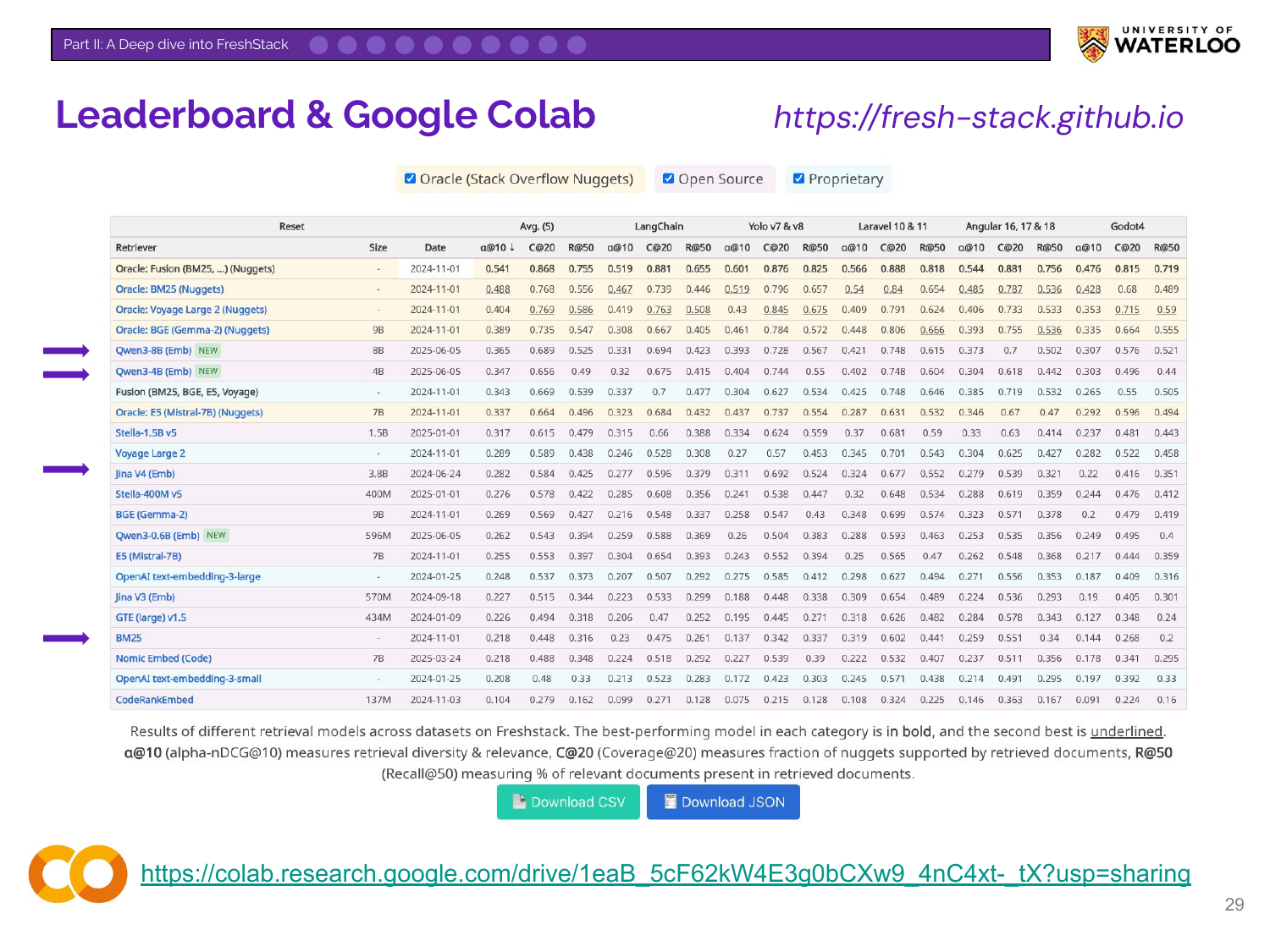Click the first progress dot in header bar
The width and height of the screenshot is (1270, 952).
coord(318,45)
